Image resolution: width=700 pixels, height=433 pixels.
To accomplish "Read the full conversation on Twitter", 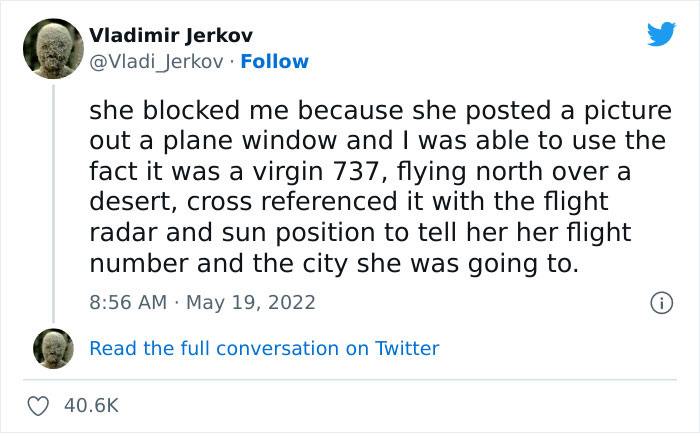I will (x=264, y=348).
